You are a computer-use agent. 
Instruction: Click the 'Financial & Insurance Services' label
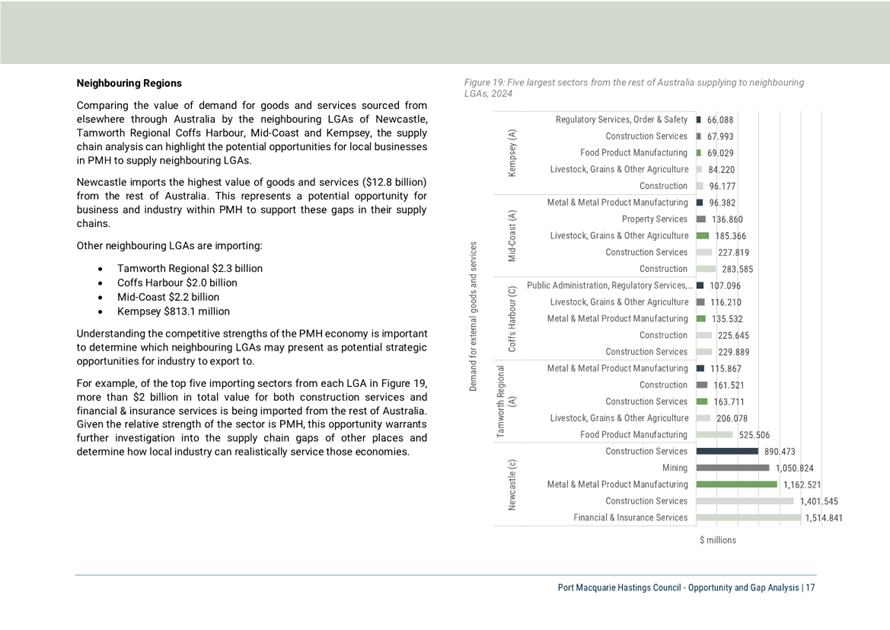pos(630,518)
